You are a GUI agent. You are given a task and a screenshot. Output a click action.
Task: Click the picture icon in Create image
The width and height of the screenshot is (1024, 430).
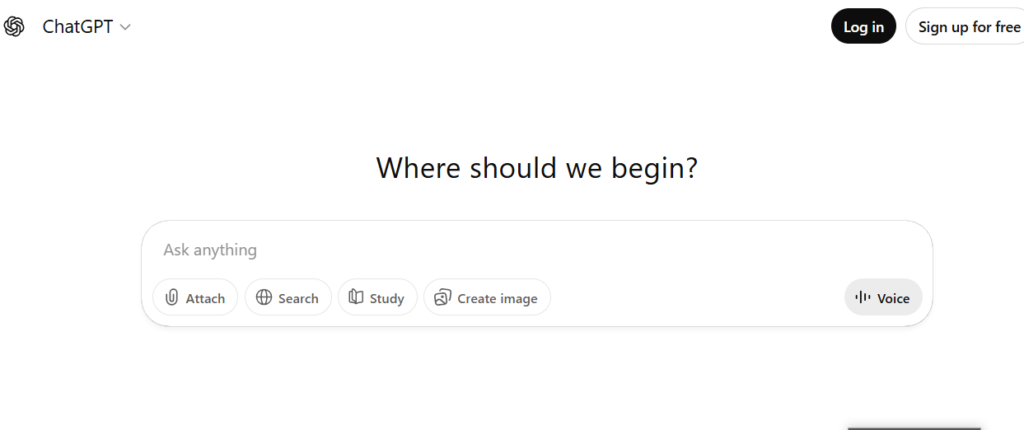click(443, 298)
